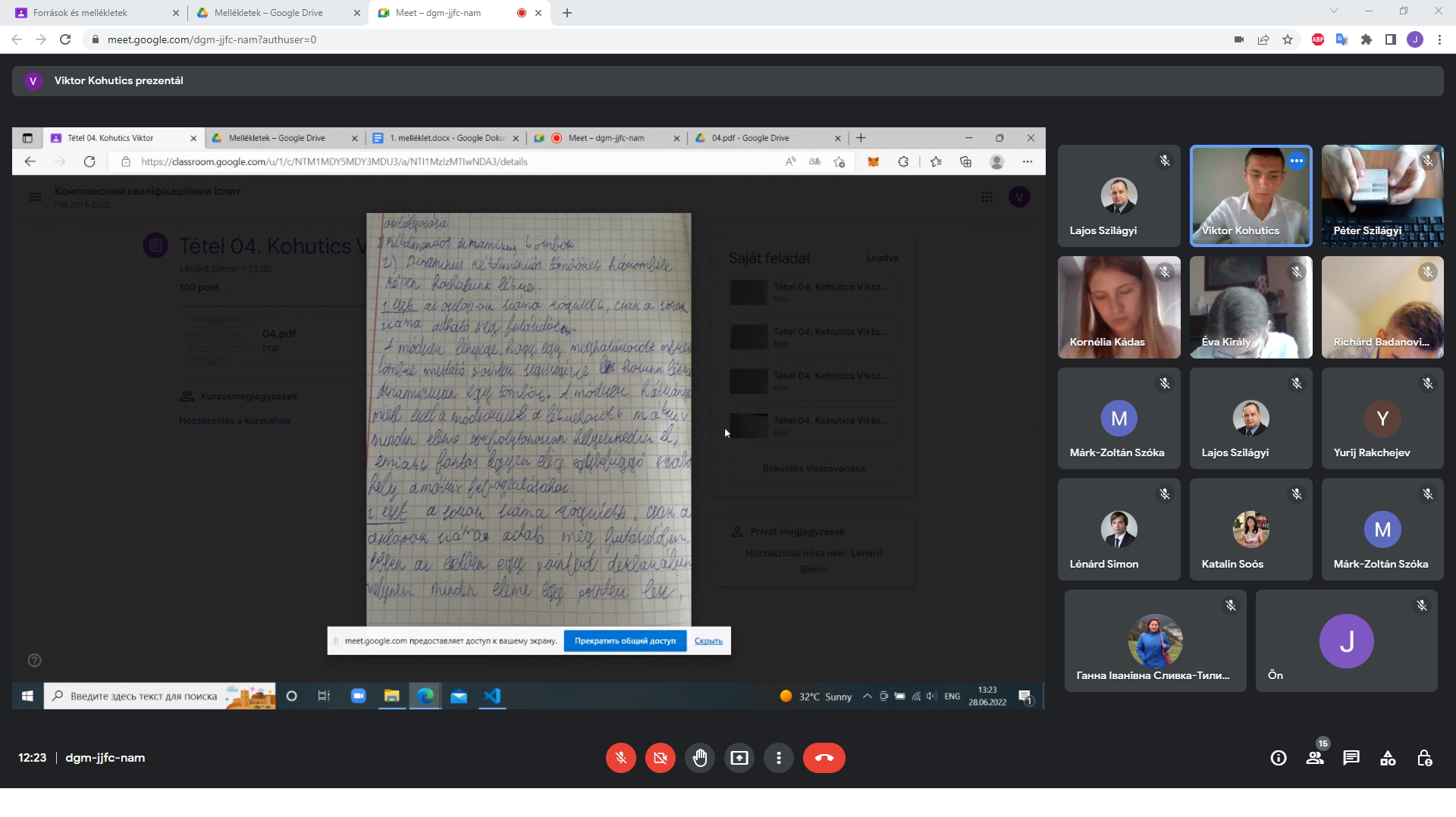The height and width of the screenshot is (817, 1456).
Task: Click the present now screen icon
Action: tap(739, 758)
